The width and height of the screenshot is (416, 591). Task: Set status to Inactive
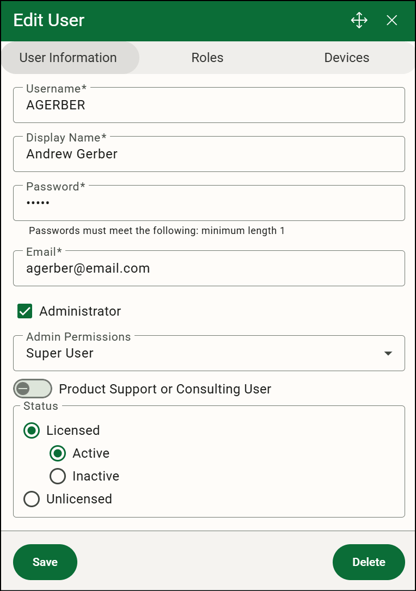tap(58, 476)
